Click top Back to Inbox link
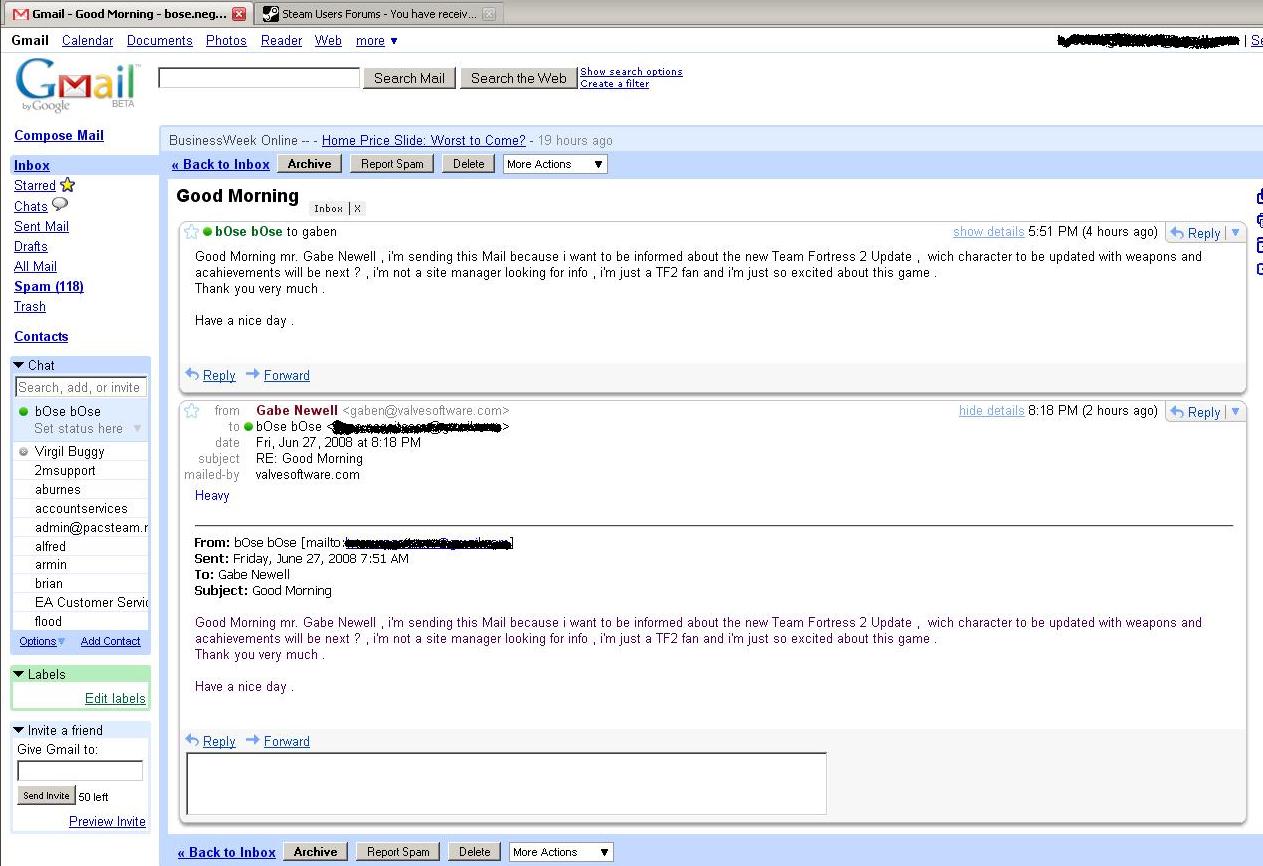The image size is (1263, 866). [221, 164]
